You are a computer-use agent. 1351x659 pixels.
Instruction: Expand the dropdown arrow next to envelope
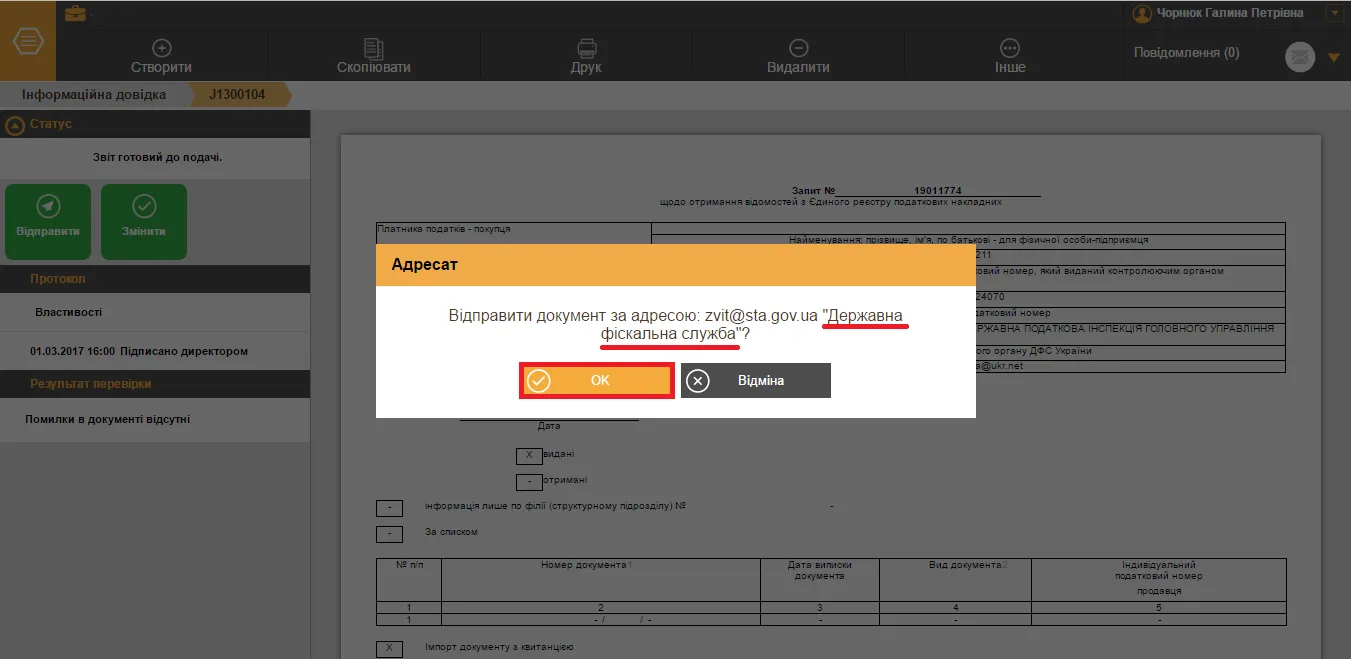click(x=1333, y=58)
